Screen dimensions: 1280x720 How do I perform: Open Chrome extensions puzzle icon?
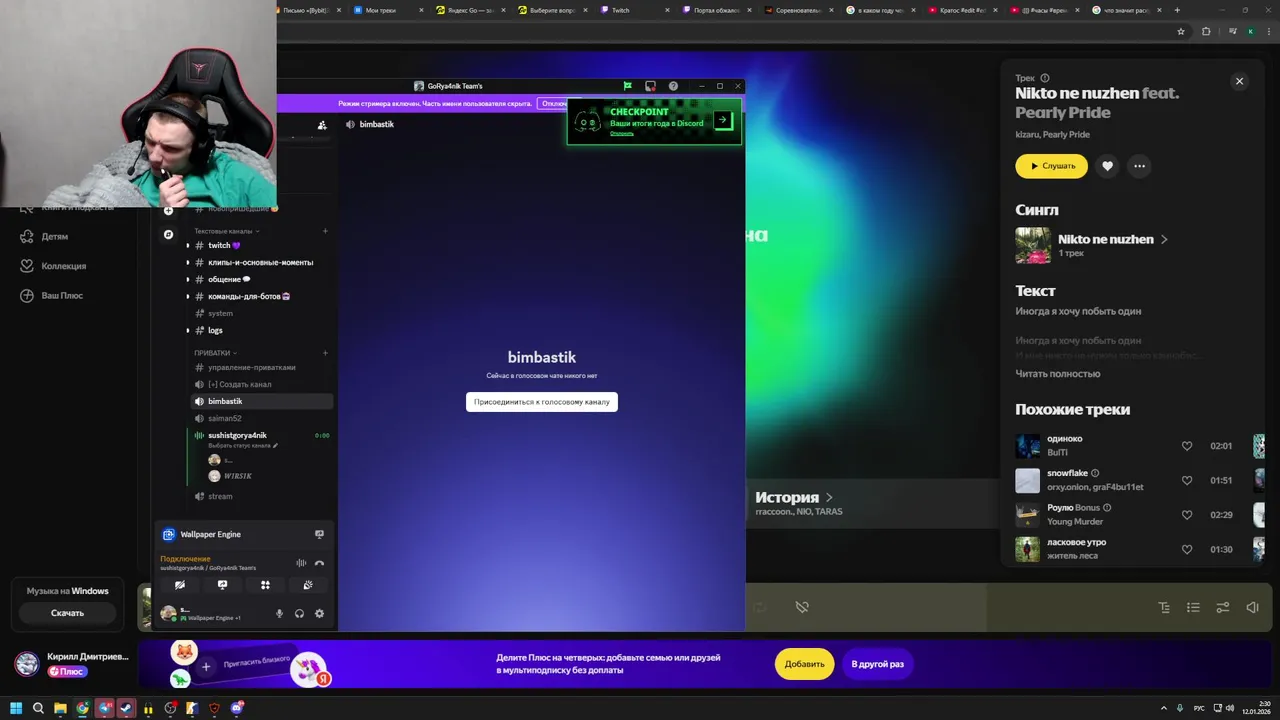point(1205,31)
